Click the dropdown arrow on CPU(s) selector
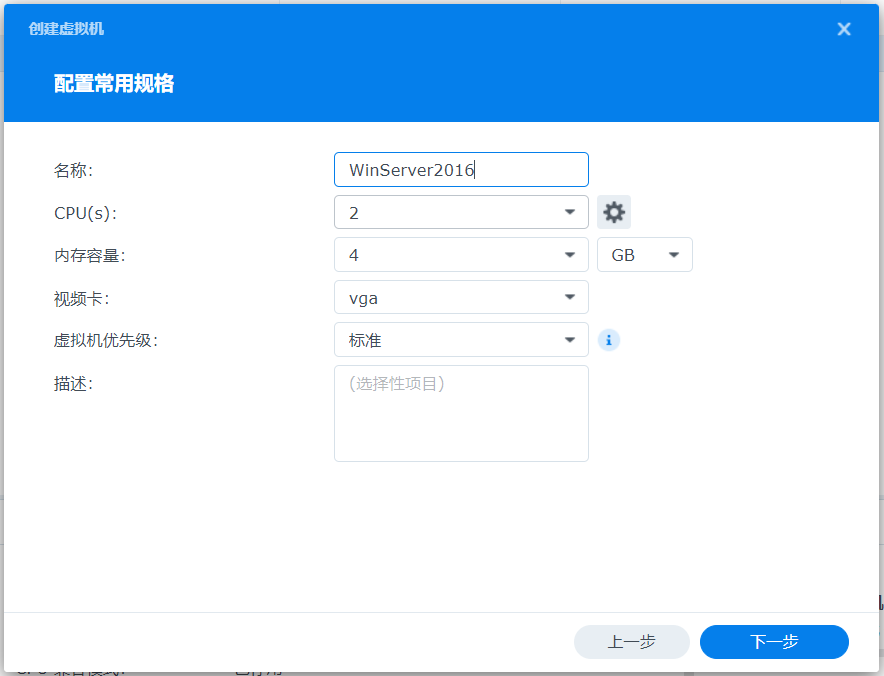Image resolution: width=884 pixels, height=676 pixels. (571, 212)
